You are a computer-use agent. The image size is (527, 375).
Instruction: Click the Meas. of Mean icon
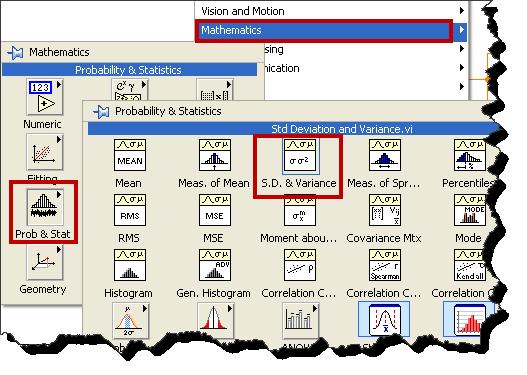pos(215,155)
